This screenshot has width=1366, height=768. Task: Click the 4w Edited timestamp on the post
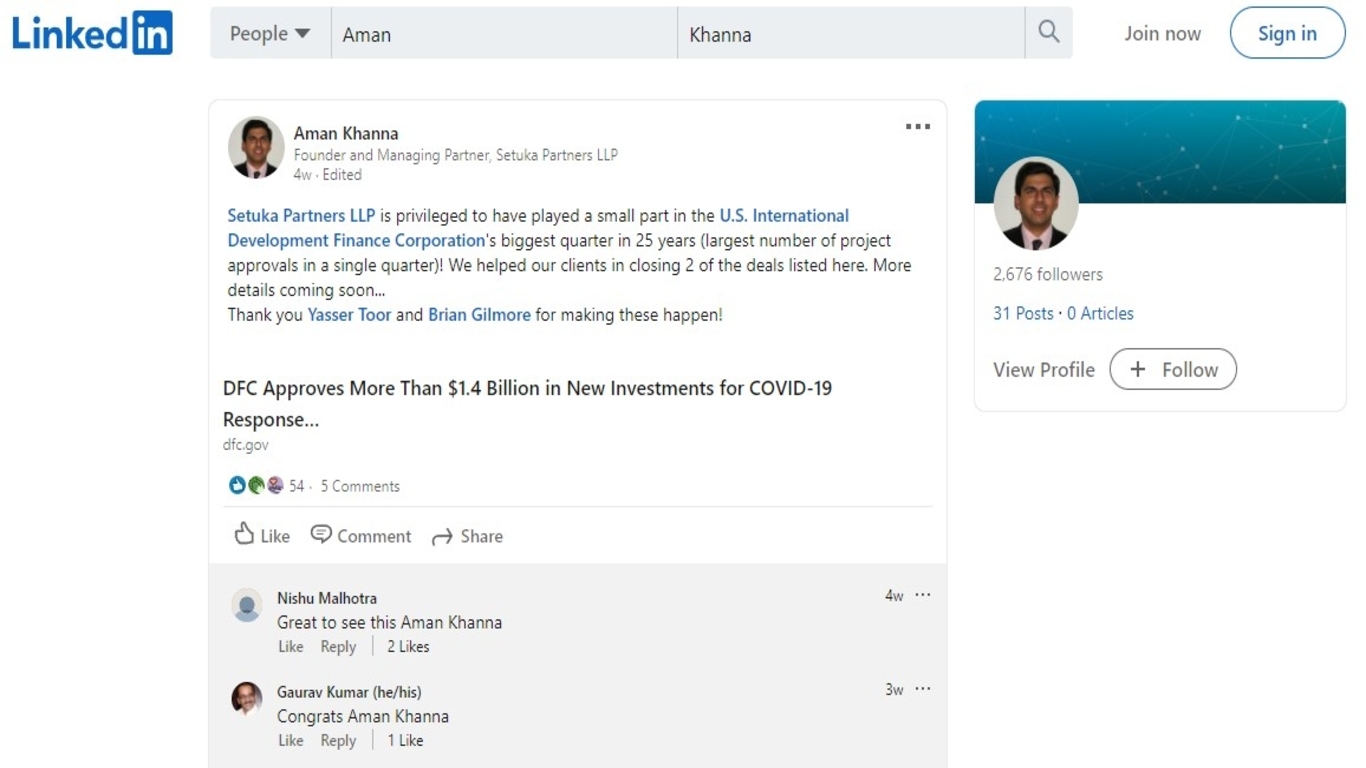(x=327, y=174)
